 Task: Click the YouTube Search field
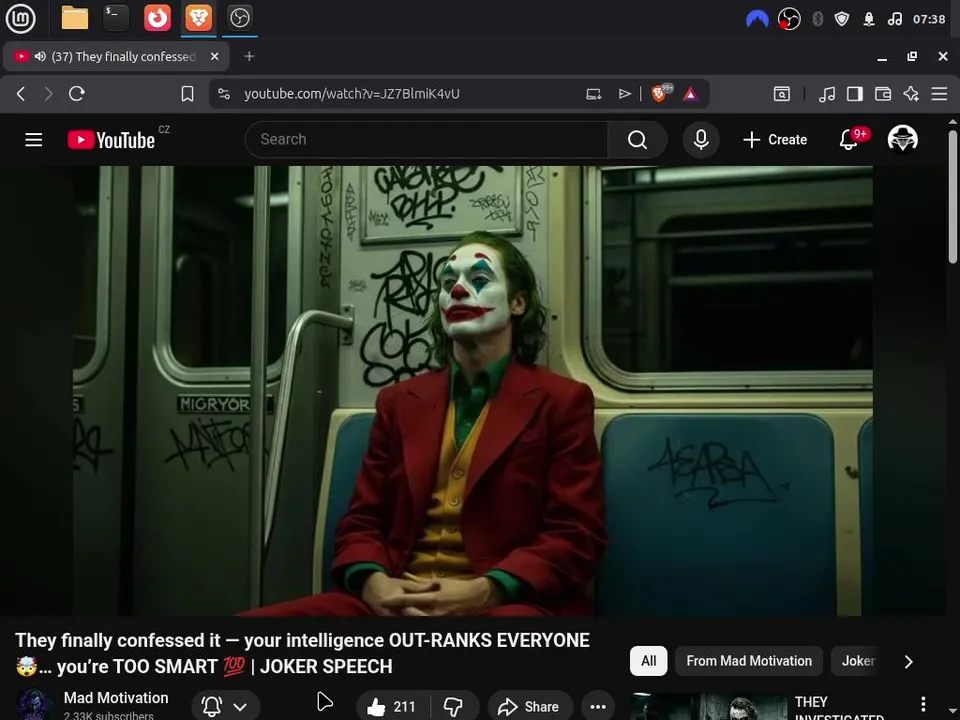[426, 140]
